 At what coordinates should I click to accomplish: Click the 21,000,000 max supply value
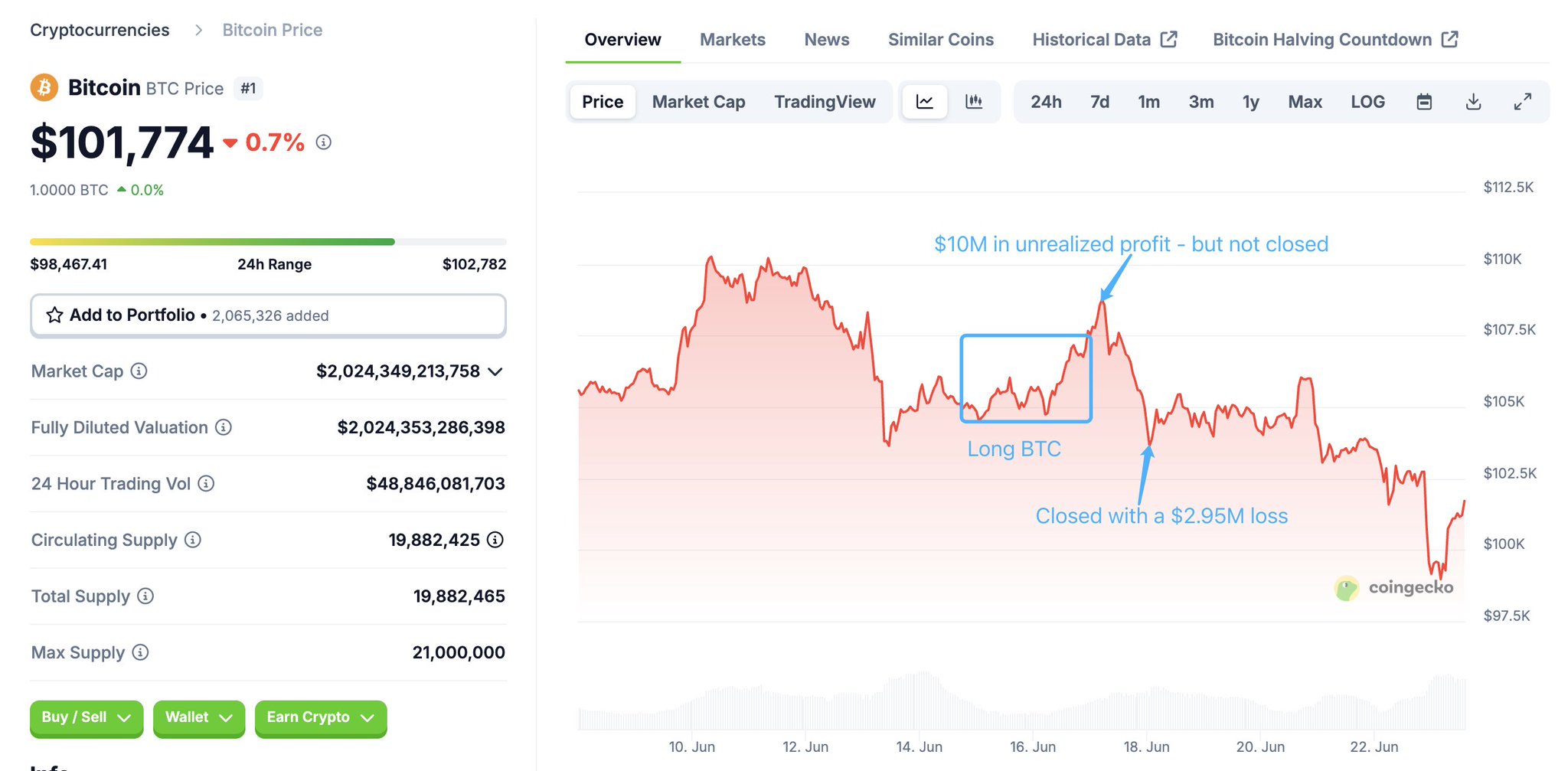(x=459, y=652)
